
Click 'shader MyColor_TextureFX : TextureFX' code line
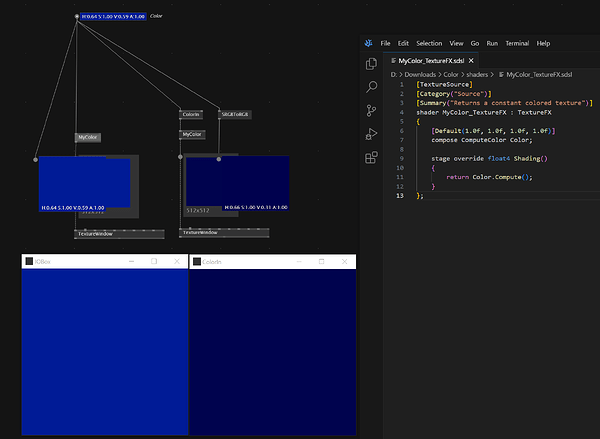(484, 113)
